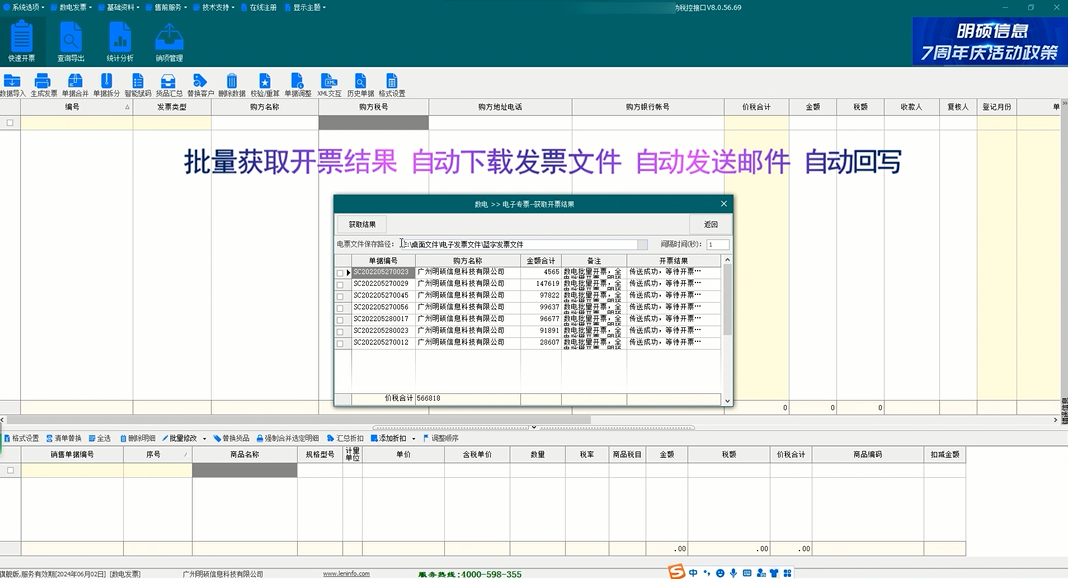The height and width of the screenshot is (579, 1068).
Task: Click the 返回 button in dialog
Action: (710, 224)
